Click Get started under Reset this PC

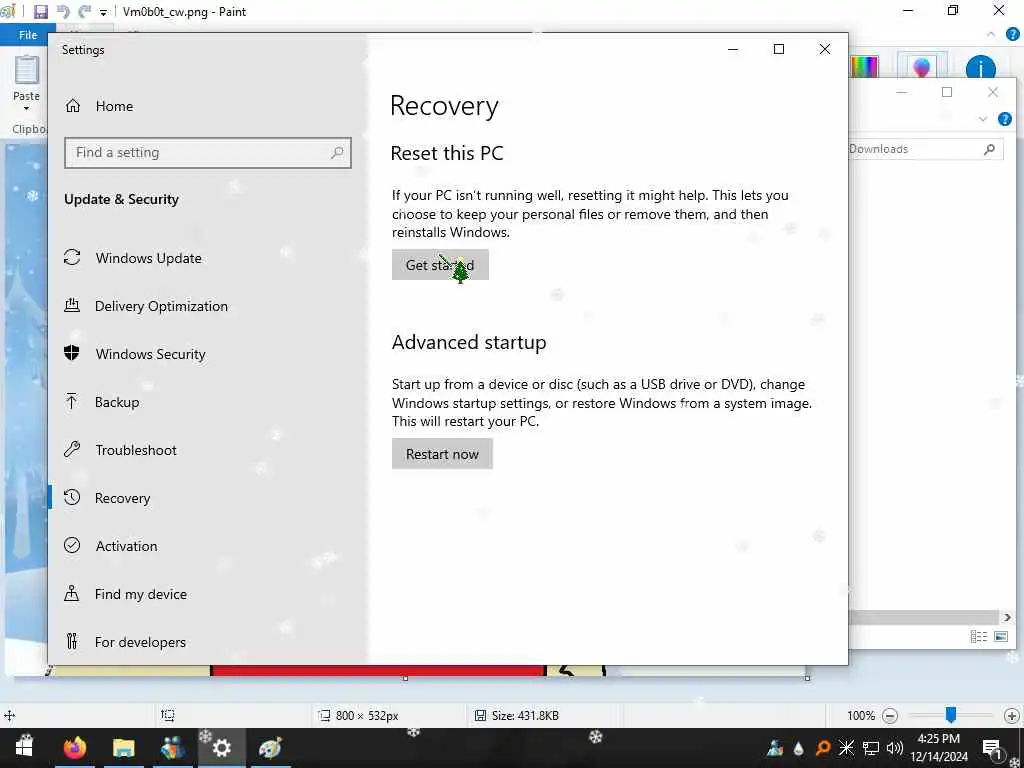[440, 264]
